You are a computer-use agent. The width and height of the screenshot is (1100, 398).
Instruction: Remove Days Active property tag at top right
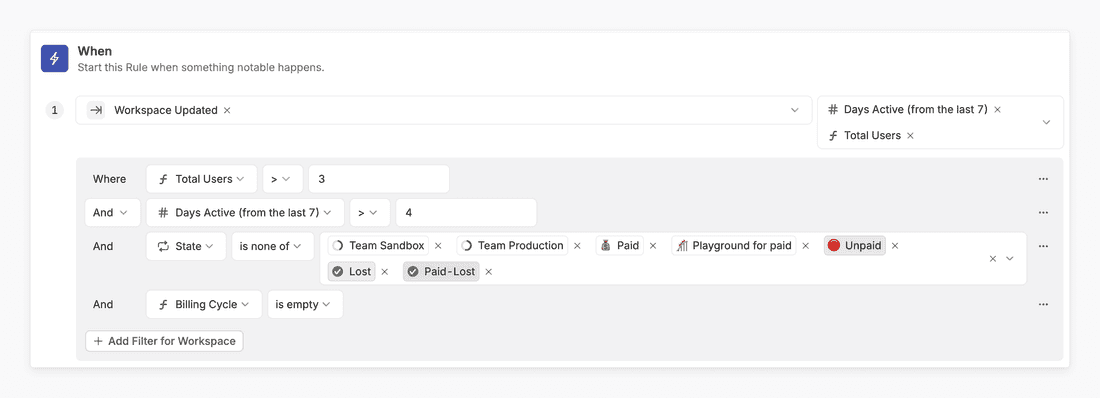[x=997, y=110]
